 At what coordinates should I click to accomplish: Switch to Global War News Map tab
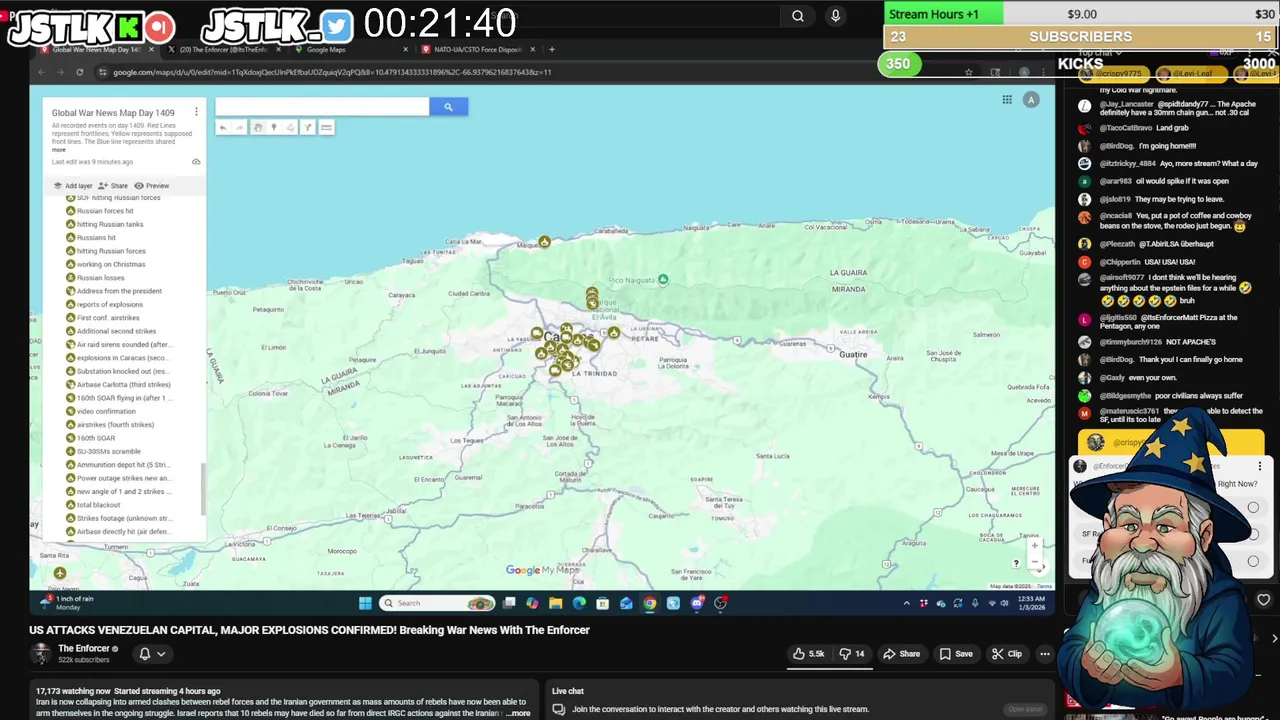tap(98, 49)
